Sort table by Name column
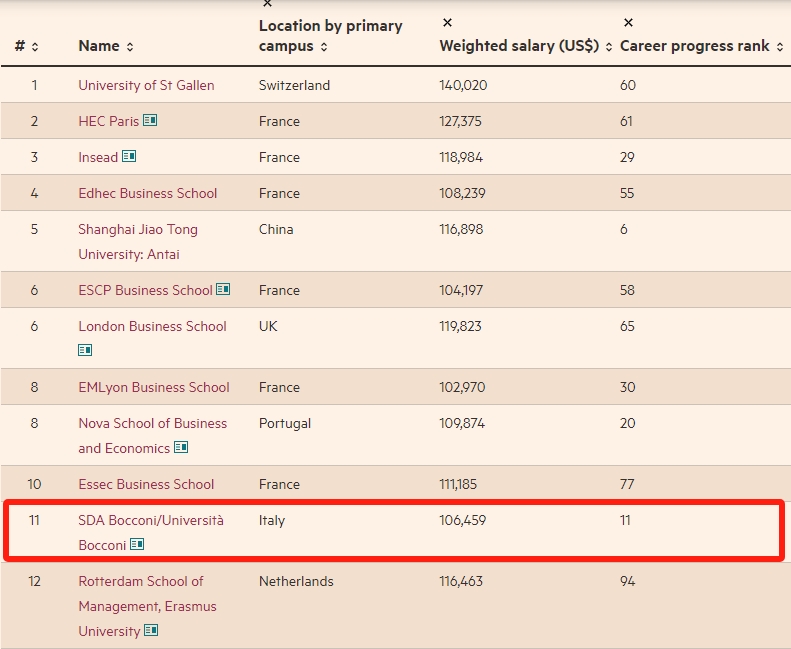This screenshot has height=649, width=791. (130, 47)
